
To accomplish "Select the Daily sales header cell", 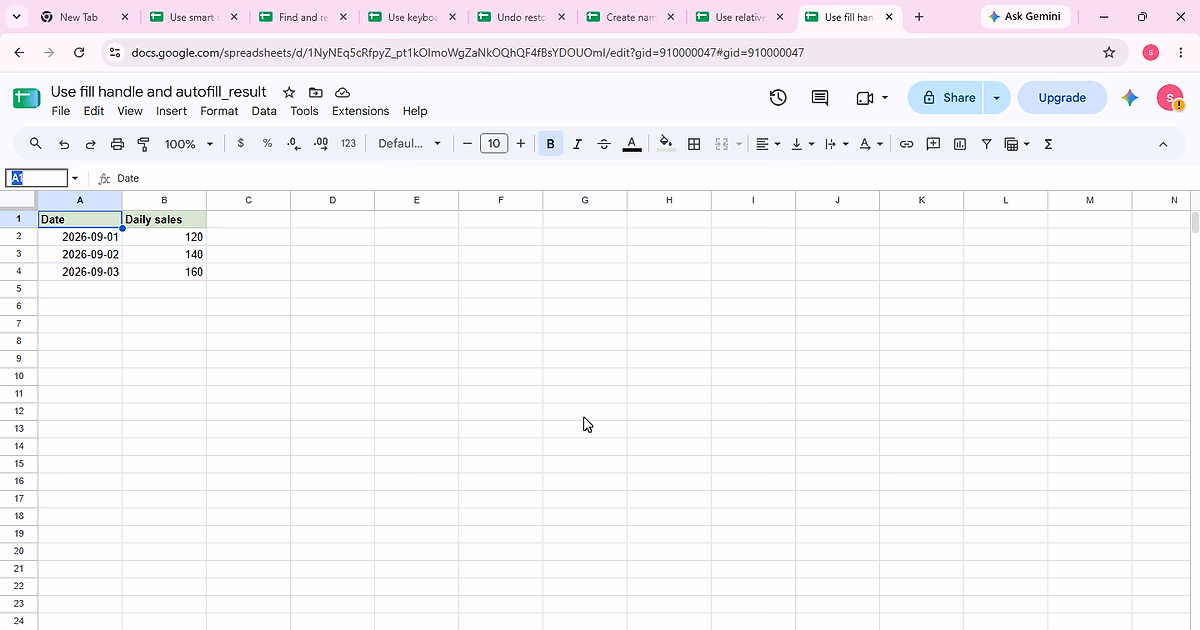I will [x=164, y=219].
